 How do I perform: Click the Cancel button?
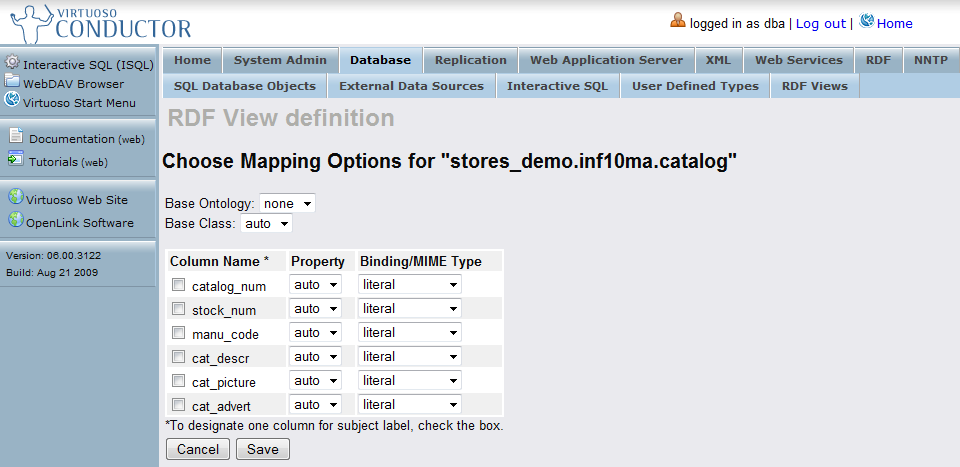(x=198, y=450)
